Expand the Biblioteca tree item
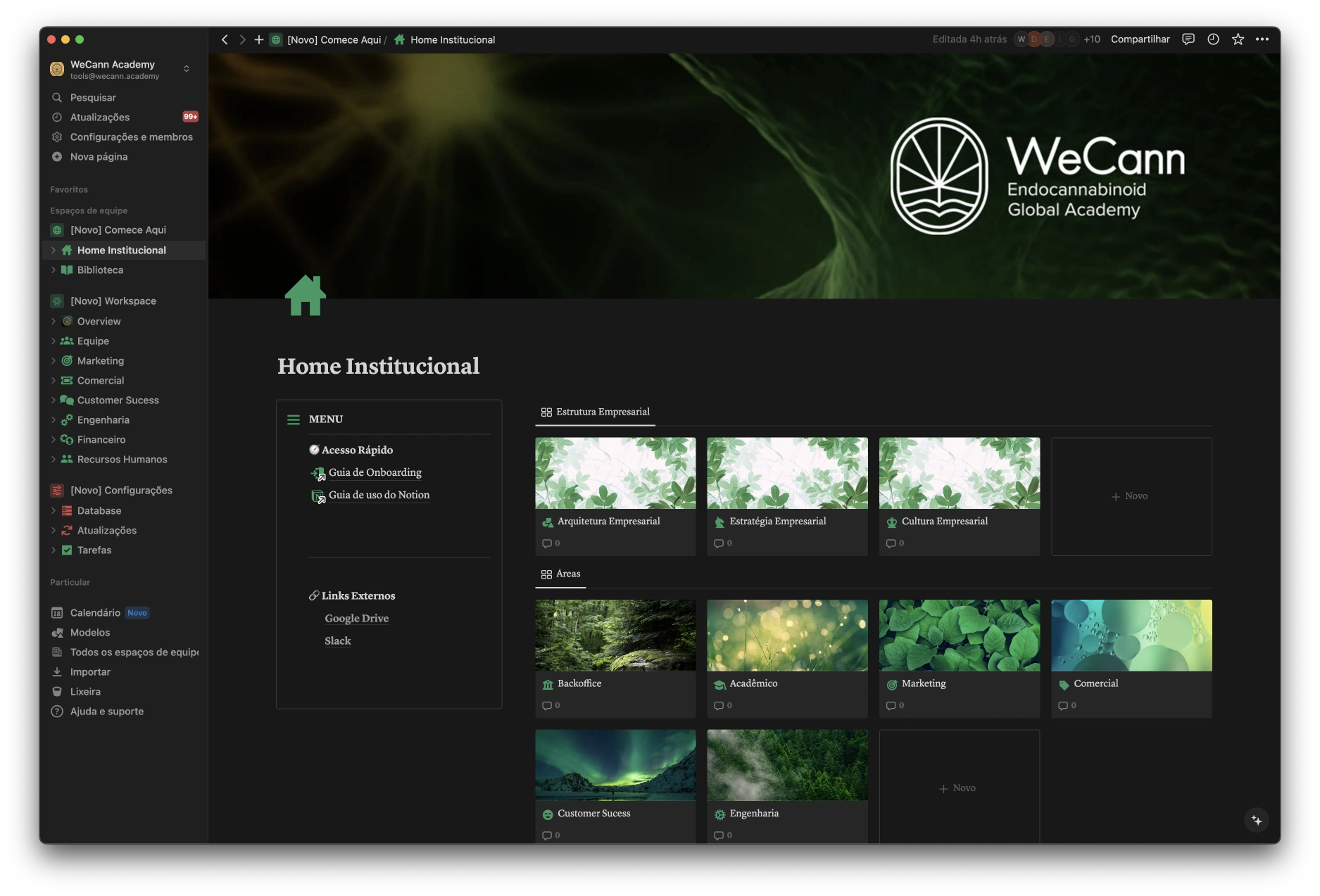This screenshot has width=1320, height=896. (x=54, y=270)
